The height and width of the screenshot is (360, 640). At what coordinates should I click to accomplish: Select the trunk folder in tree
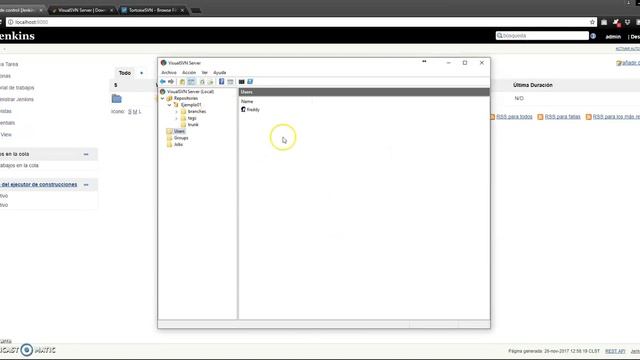[x=193, y=124]
